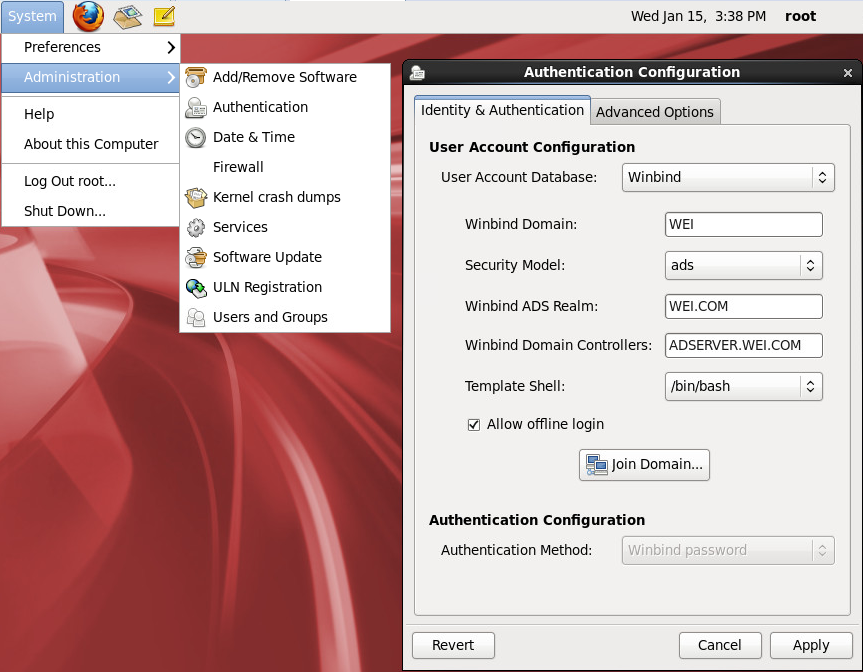The height and width of the screenshot is (672, 863).
Task: Switch to the Advanced Options tab
Action: coord(655,112)
